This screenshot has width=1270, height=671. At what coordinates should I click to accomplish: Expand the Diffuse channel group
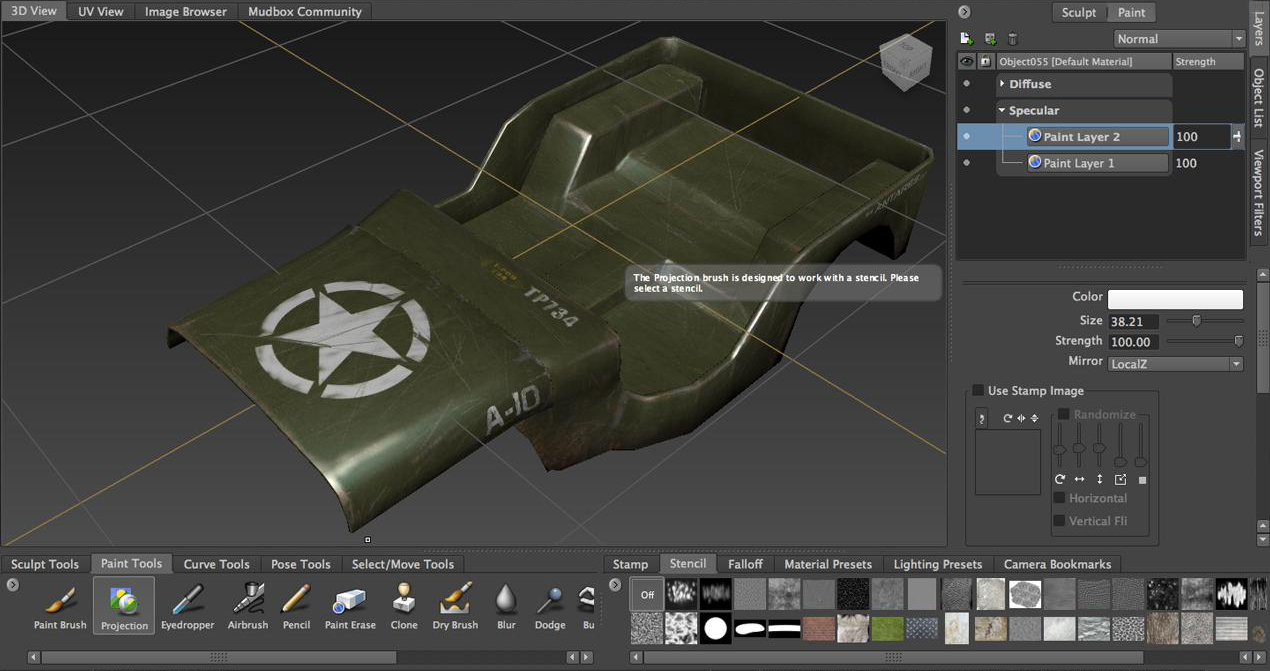coord(1002,84)
